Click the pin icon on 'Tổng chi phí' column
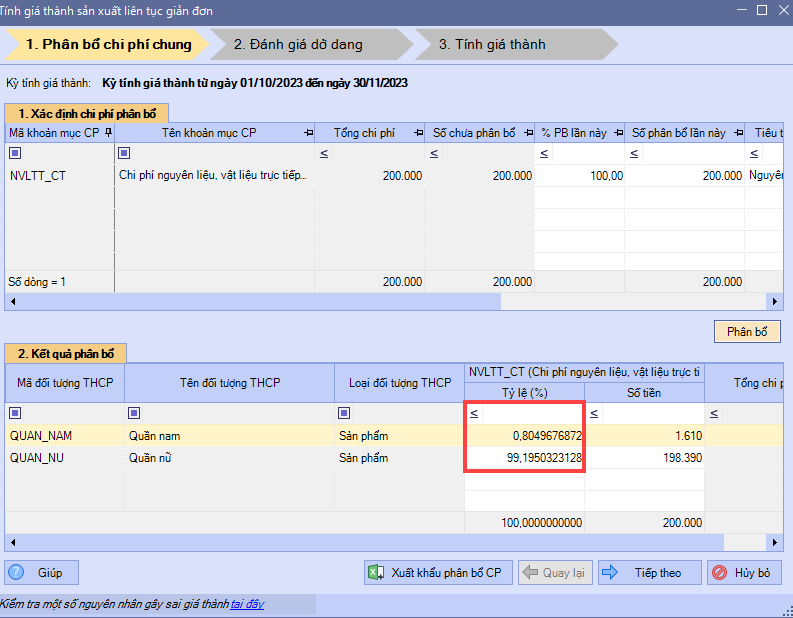 [x=418, y=132]
